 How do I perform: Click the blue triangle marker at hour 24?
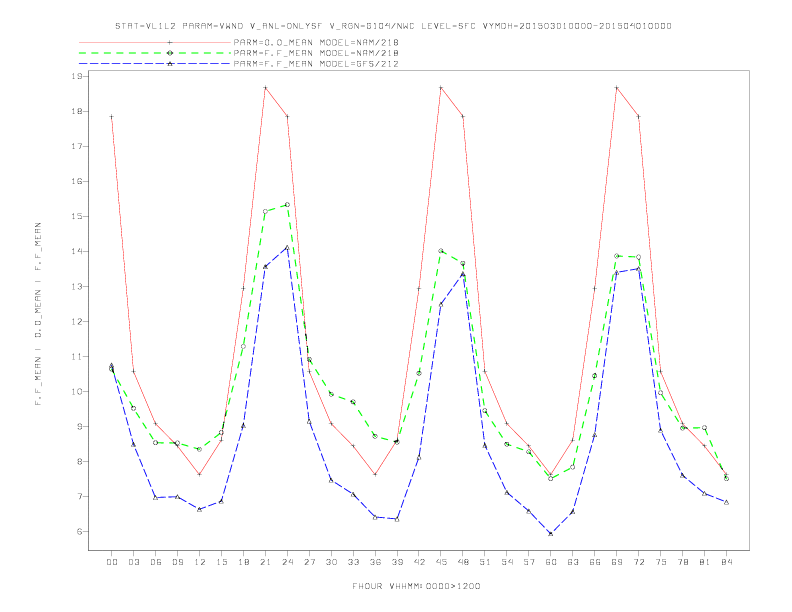click(x=287, y=247)
